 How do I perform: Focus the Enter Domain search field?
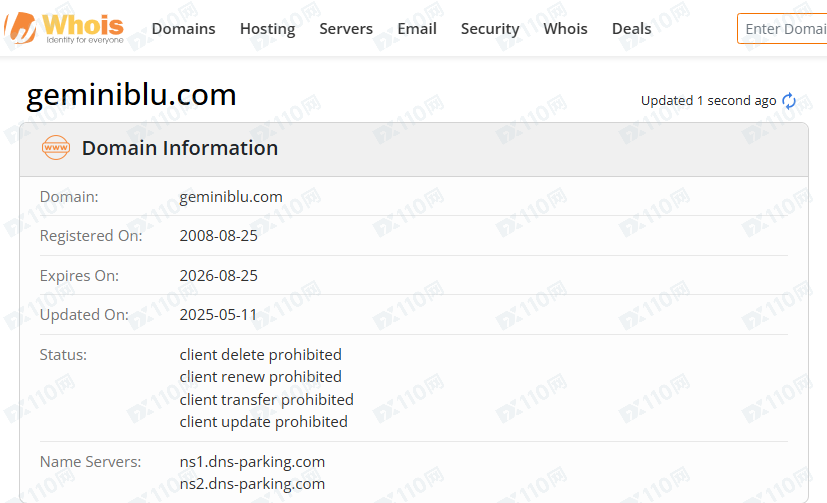[782, 28]
